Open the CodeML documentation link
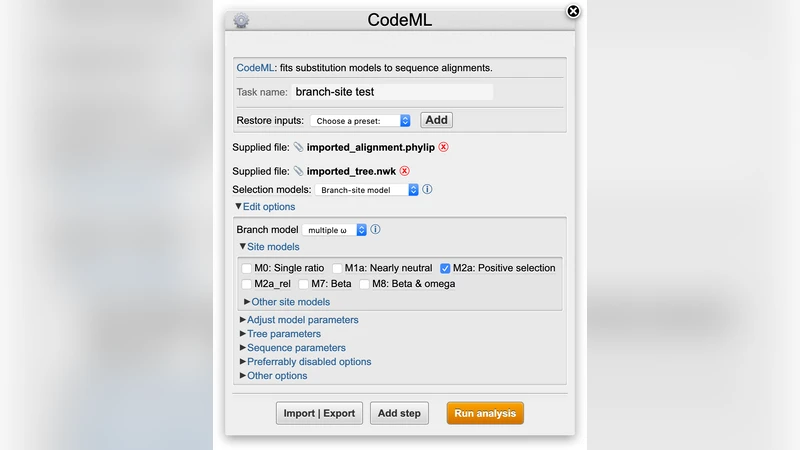800x450 pixels. pos(255,68)
